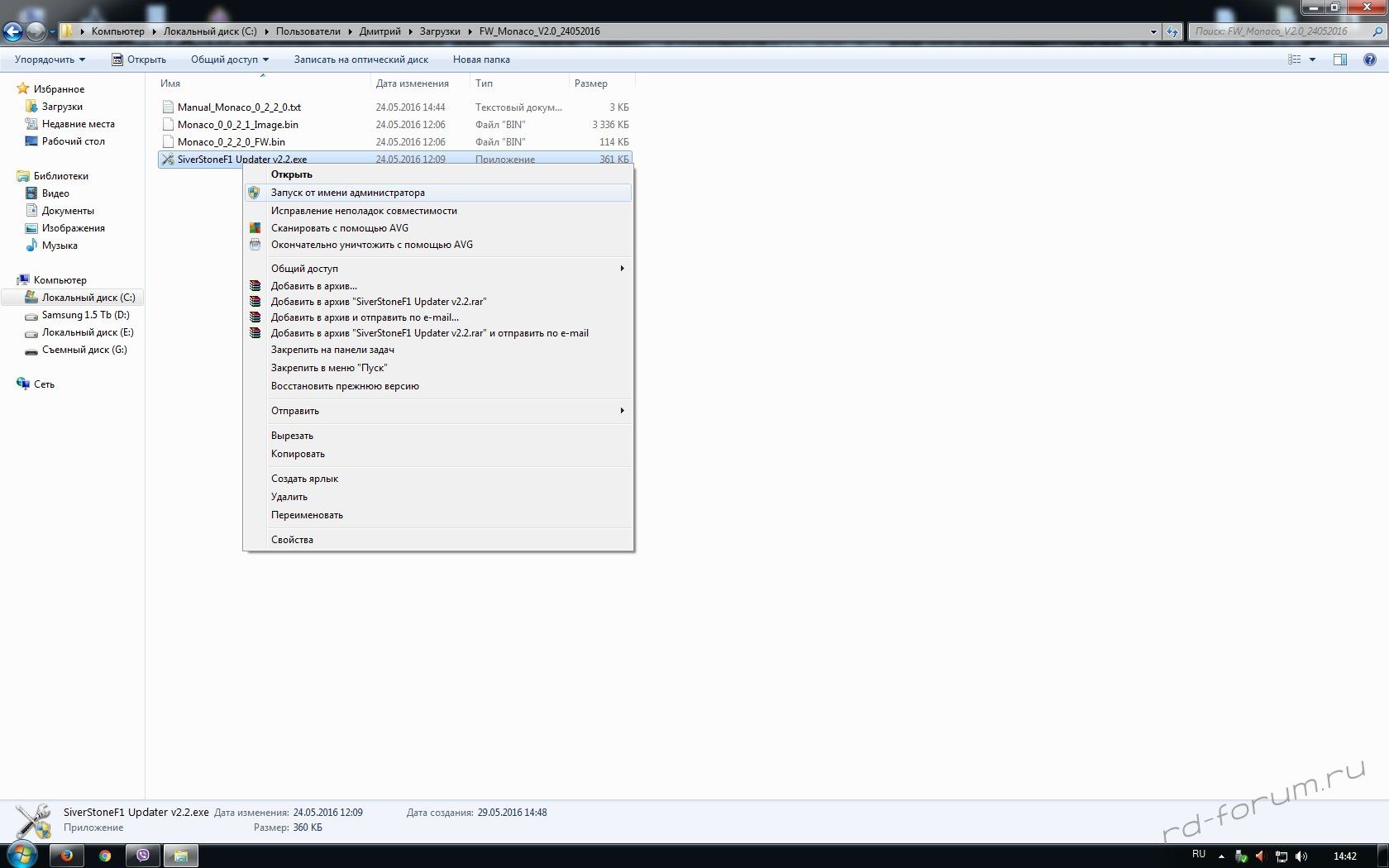
Task: Click the Chrome taskbar icon
Action: [x=105, y=856]
